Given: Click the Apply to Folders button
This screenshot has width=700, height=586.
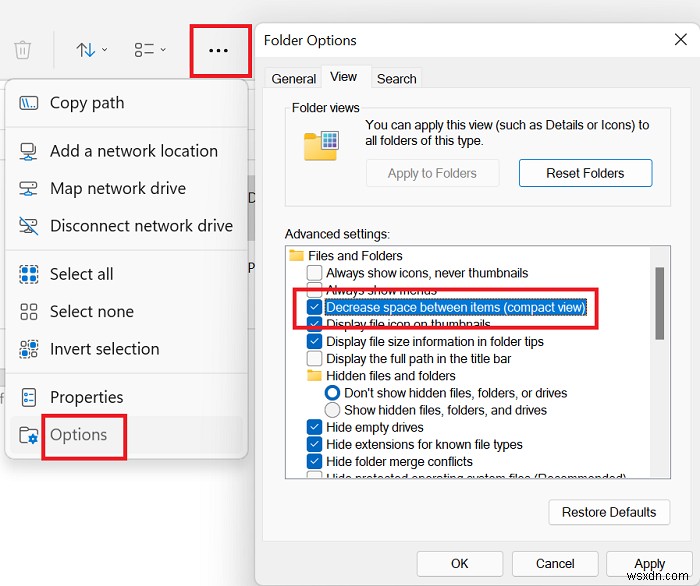Looking at the screenshot, I should 432,173.
